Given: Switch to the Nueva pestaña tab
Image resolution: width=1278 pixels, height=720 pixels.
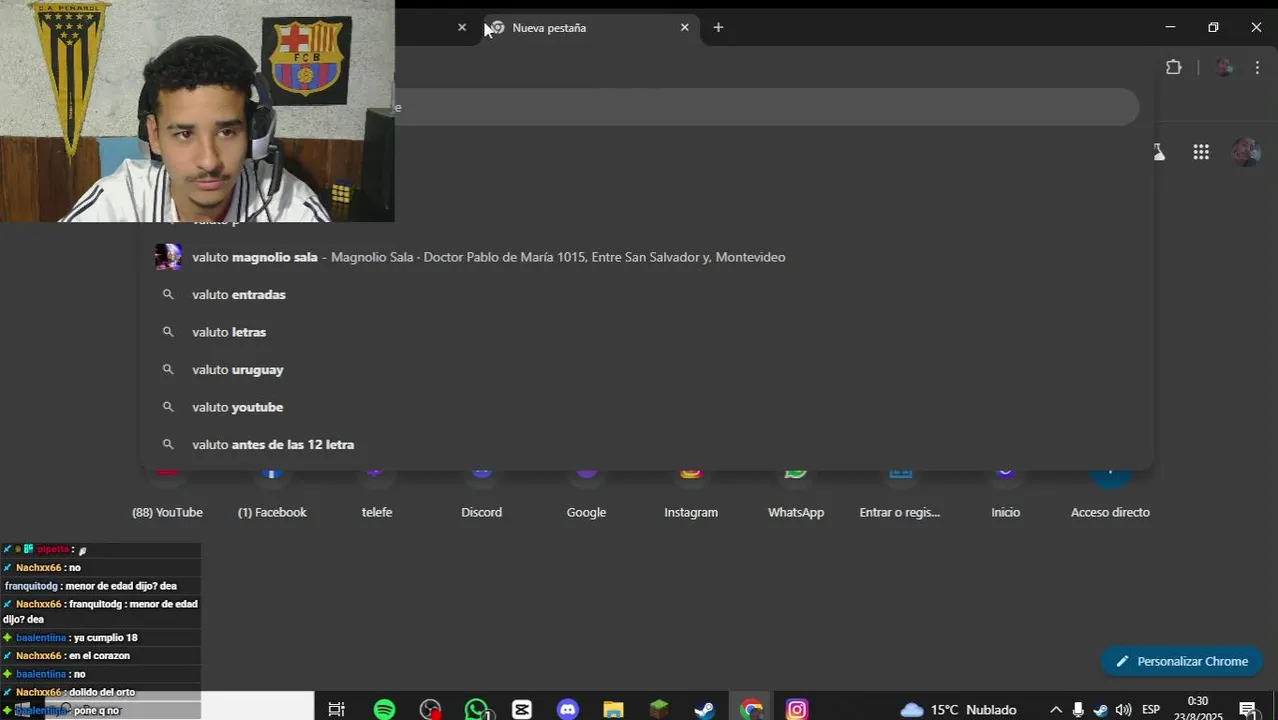Looking at the screenshot, I should tap(590, 28).
